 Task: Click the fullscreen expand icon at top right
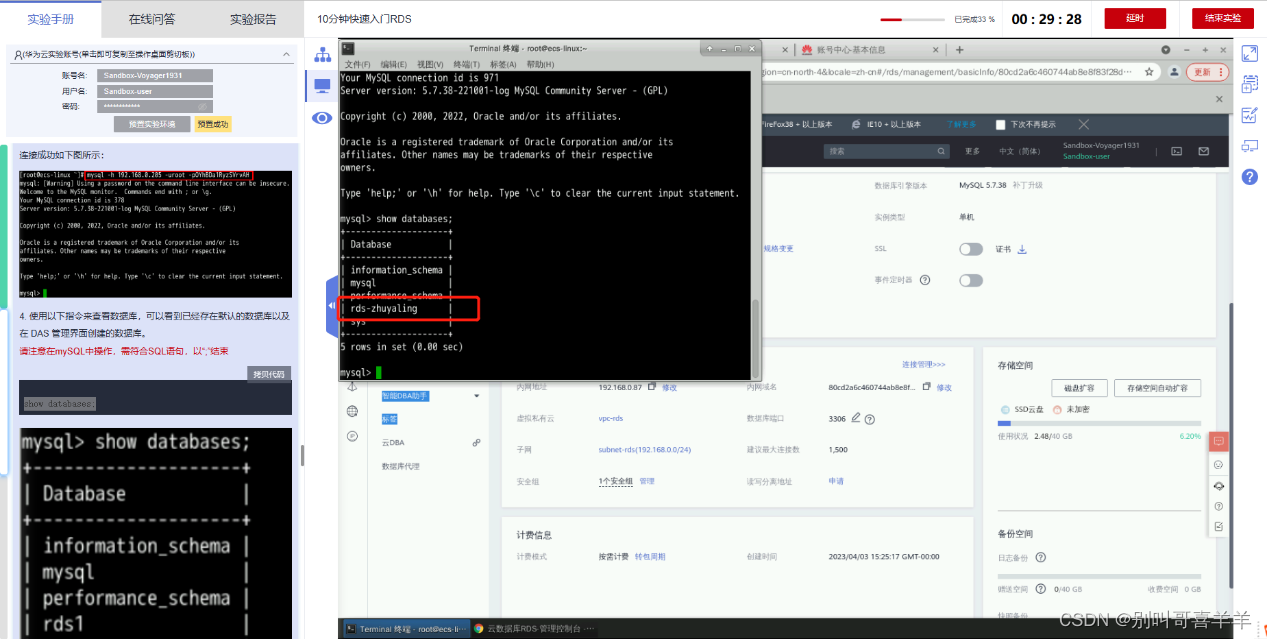[x=1249, y=53]
